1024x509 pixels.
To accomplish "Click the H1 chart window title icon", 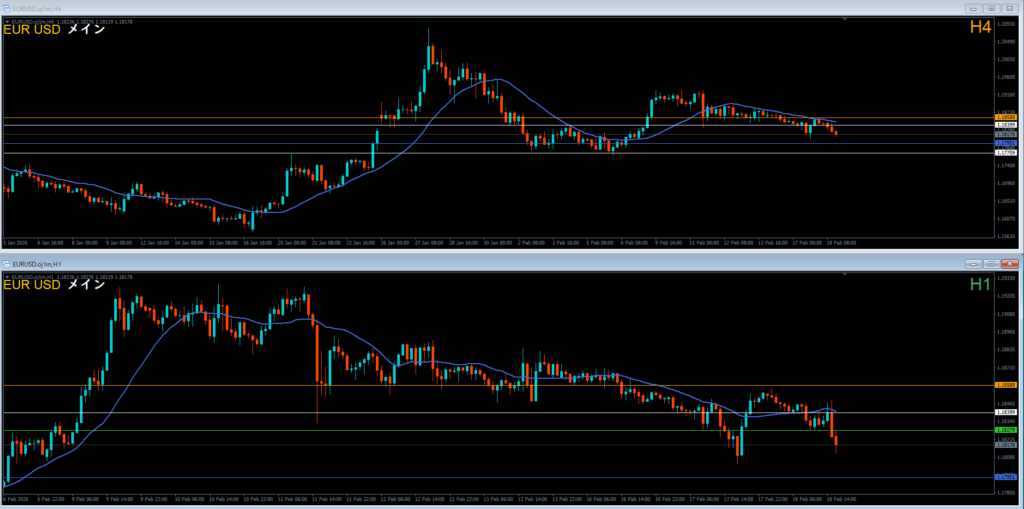I will 8,264.
